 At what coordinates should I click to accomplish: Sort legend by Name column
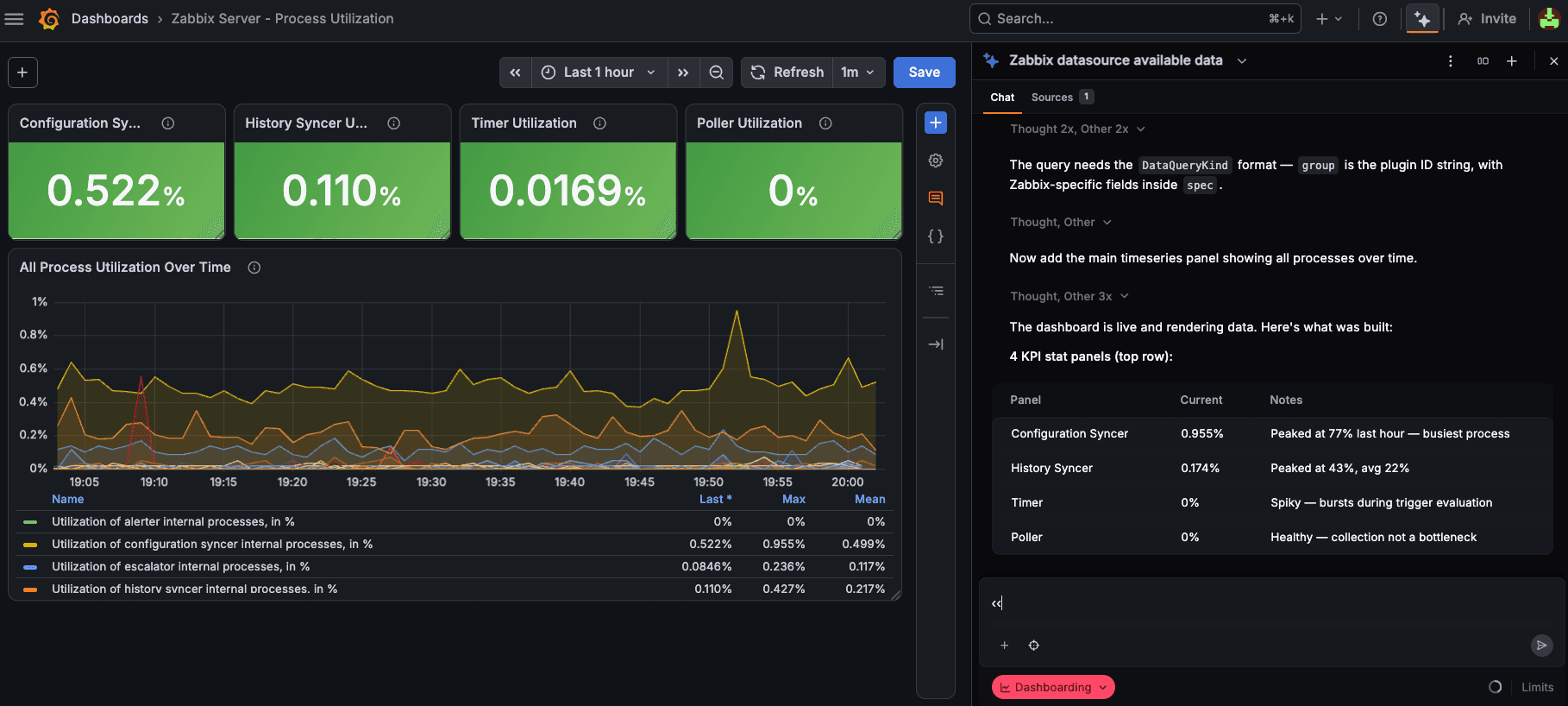point(68,500)
